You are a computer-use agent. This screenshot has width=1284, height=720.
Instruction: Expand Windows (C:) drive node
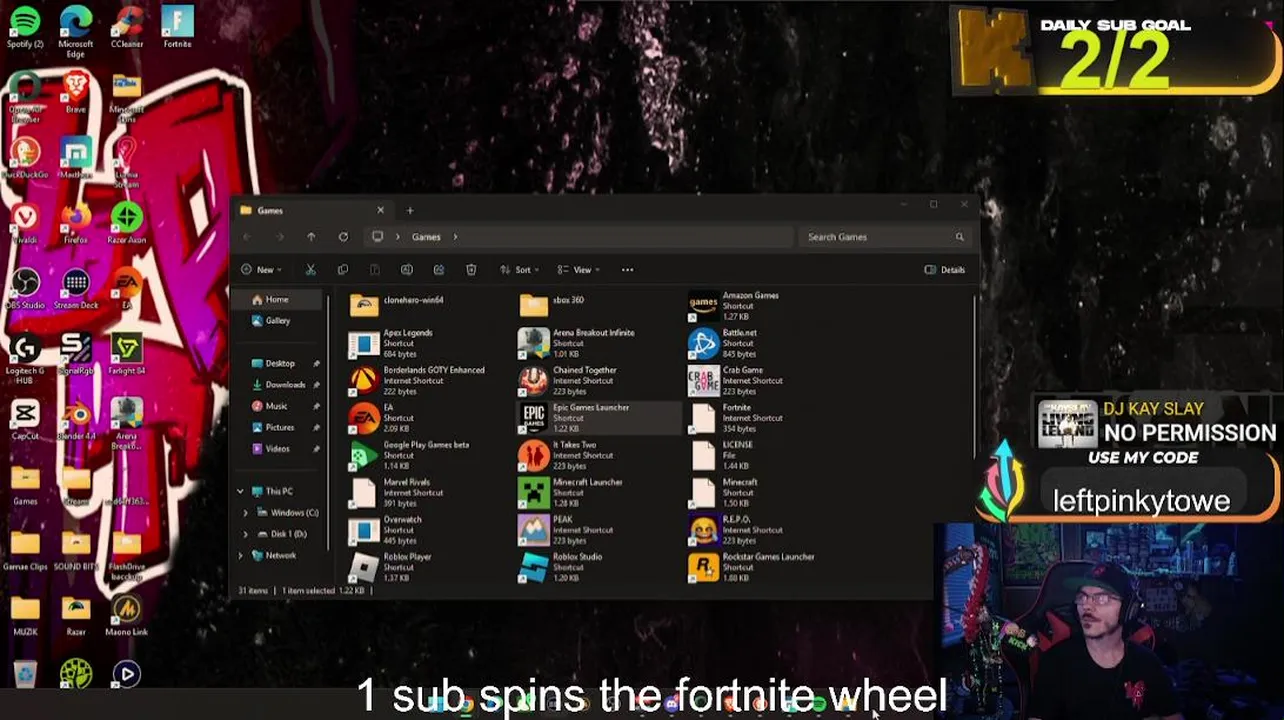[246, 513]
